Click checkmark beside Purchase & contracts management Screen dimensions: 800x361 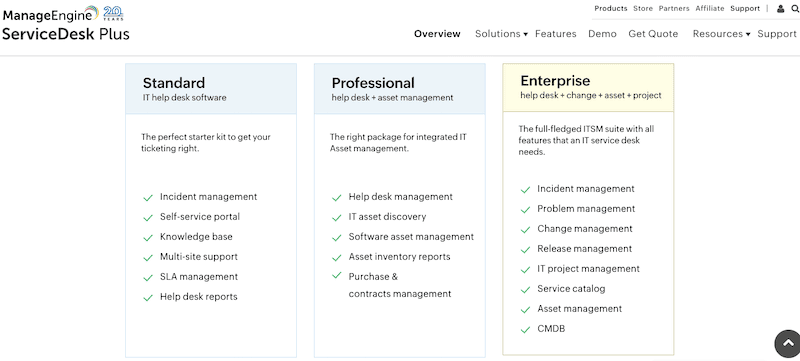pos(336,275)
